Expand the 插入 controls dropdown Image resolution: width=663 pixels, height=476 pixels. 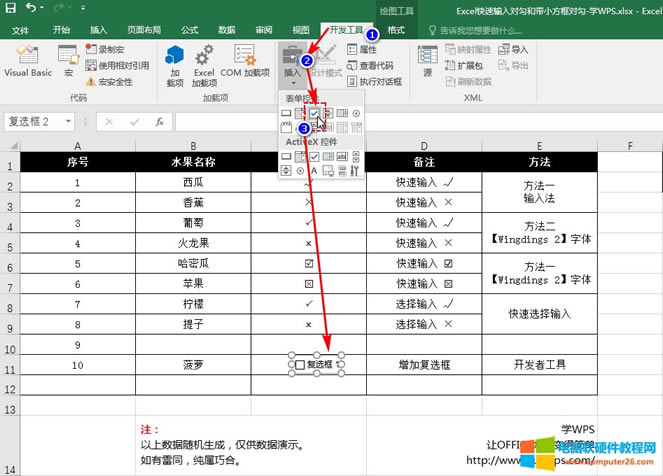292,62
